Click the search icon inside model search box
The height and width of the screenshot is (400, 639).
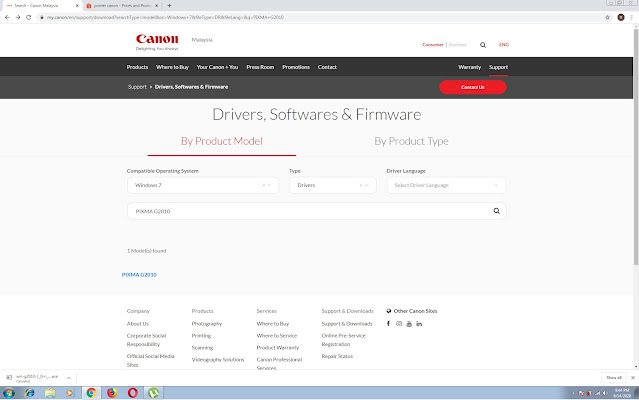click(x=496, y=211)
